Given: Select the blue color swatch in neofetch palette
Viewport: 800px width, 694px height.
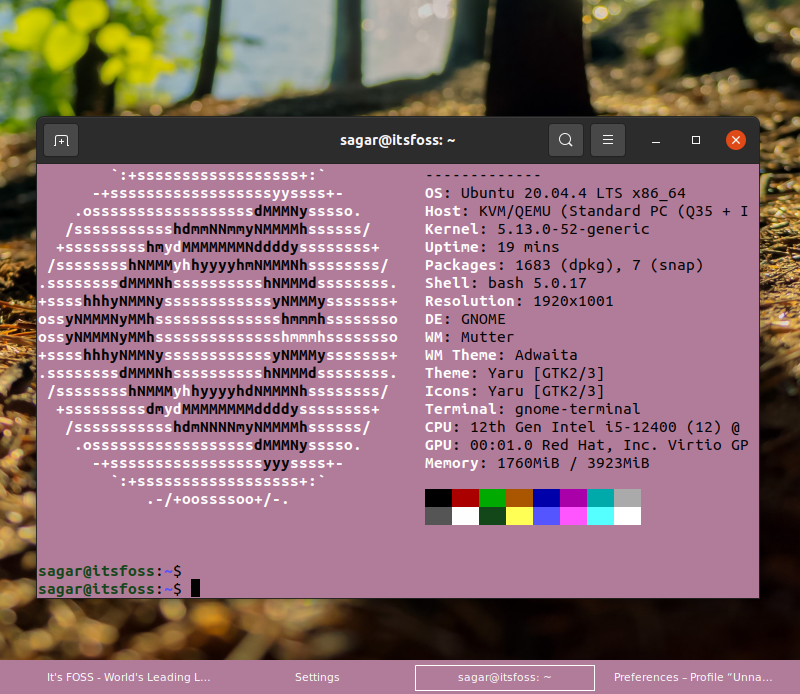Looking at the screenshot, I should (544, 497).
